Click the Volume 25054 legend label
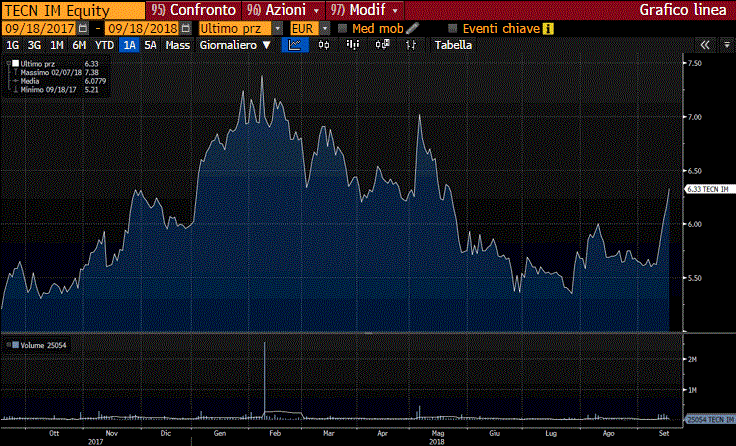This screenshot has width=736, height=446. [43, 345]
